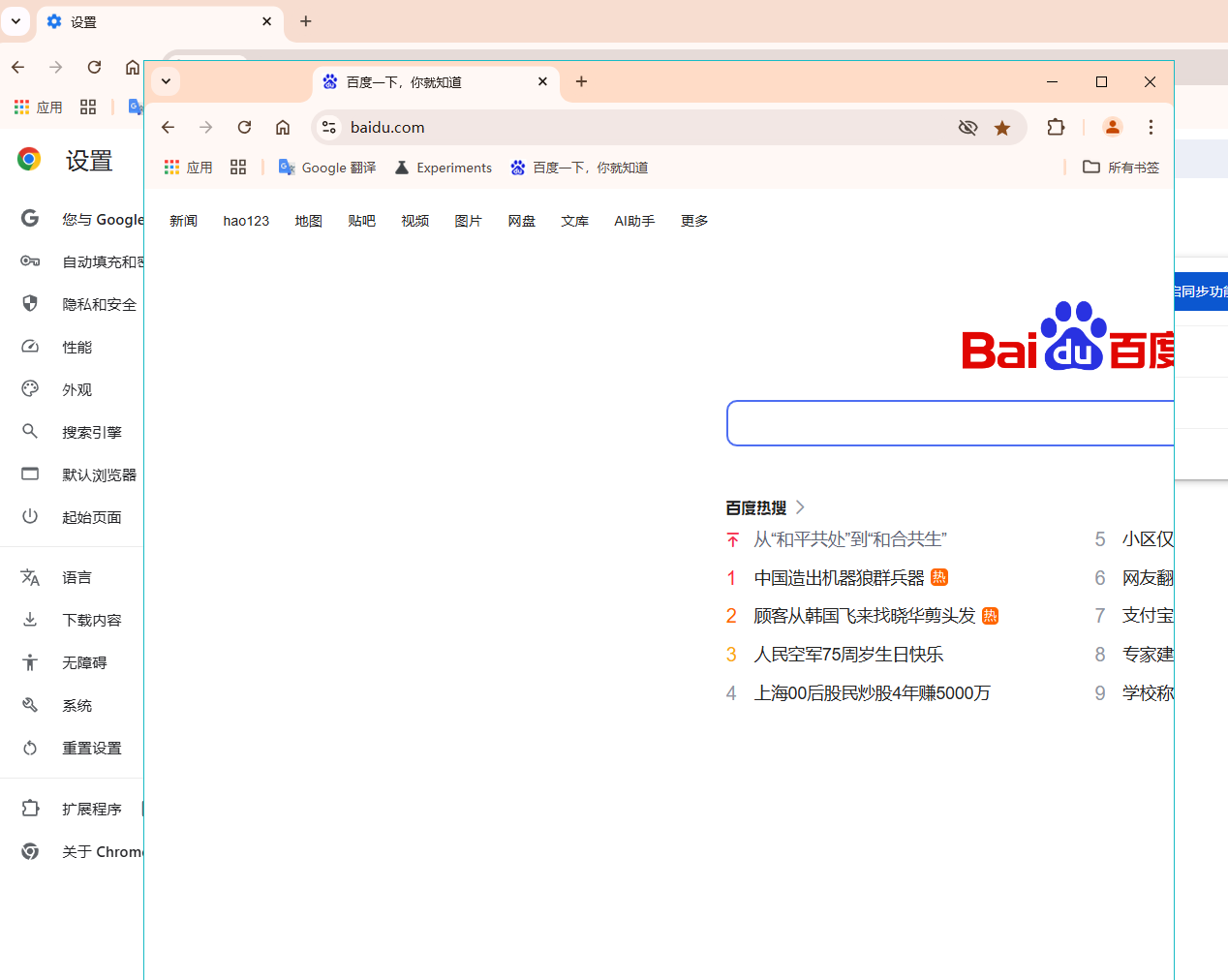
Task: Click back arrow in Settings window
Action: coord(18,67)
